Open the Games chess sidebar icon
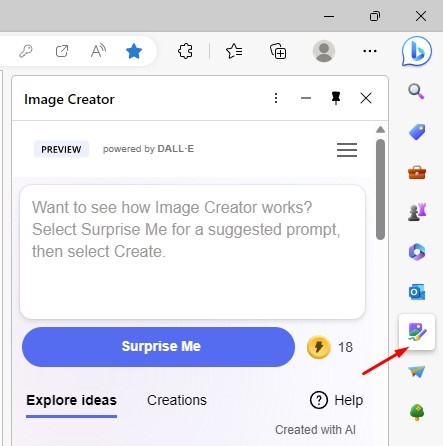 (x=417, y=212)
